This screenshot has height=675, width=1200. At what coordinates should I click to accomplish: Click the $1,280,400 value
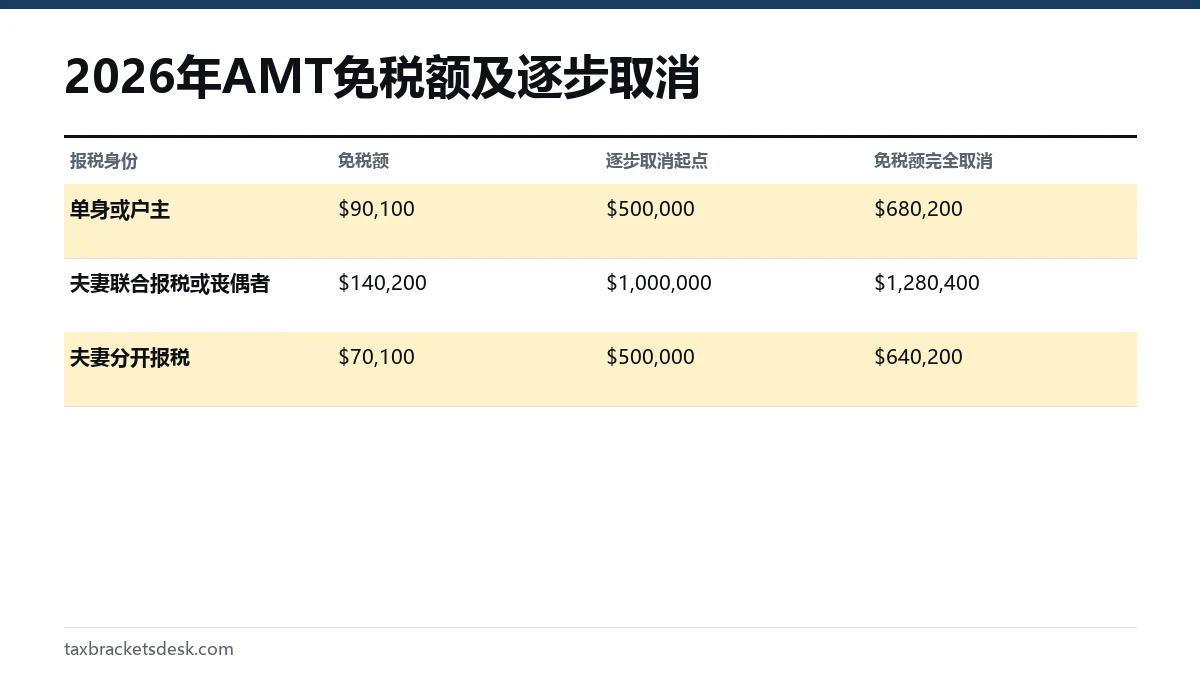point(927,283)
